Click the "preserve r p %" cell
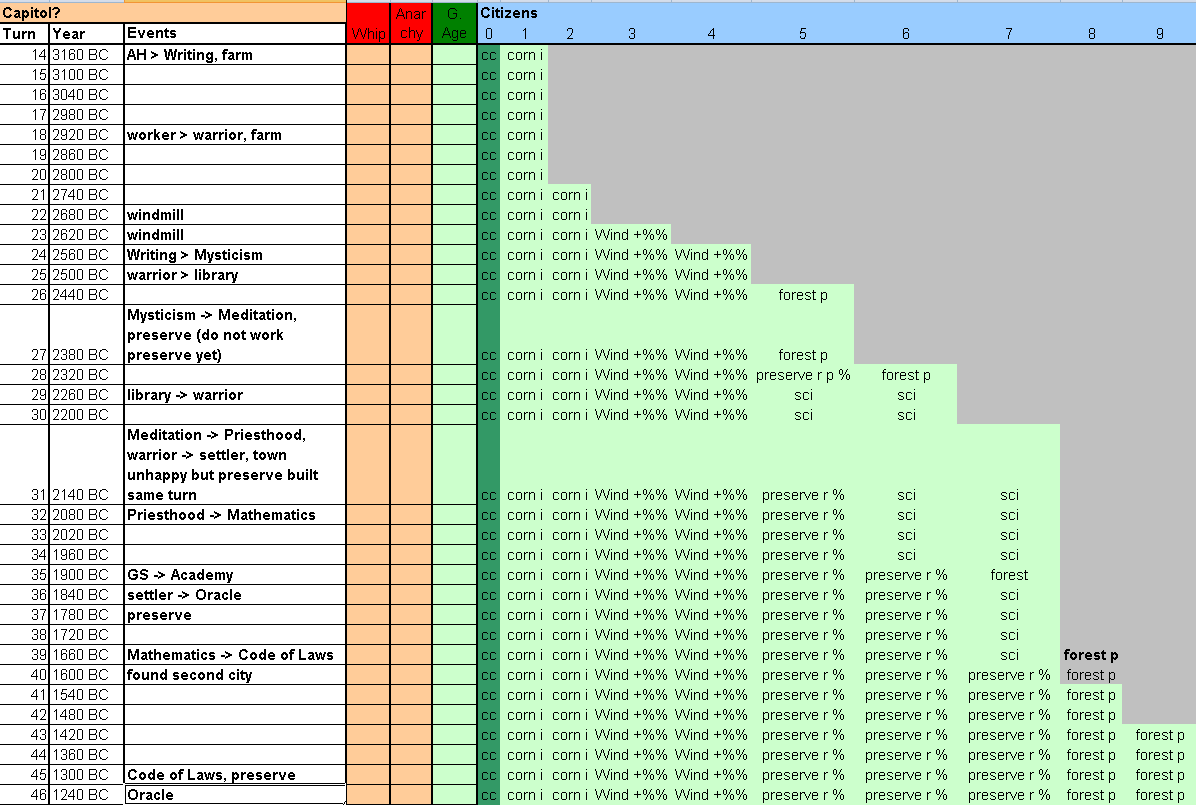This screenshot has width=1196, height=805. click(x=803, y=375)
